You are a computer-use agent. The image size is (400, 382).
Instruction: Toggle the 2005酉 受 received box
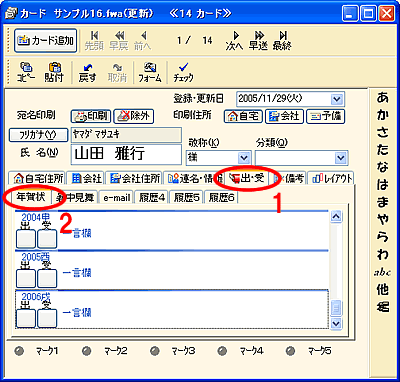point(47,278)
